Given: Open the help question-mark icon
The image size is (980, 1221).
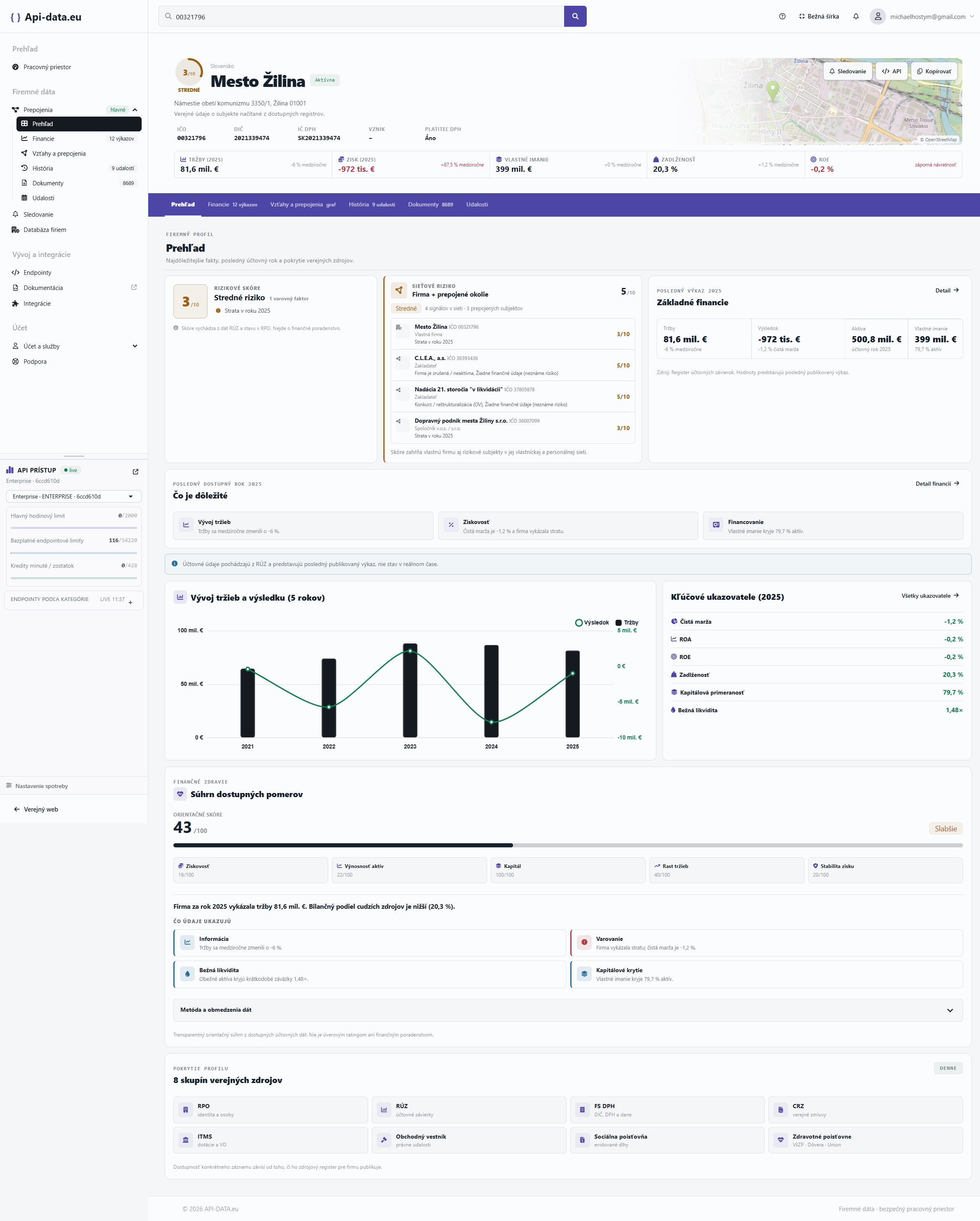Looking at the screenshot, I should pyautogui.click(x=782, y=16).
